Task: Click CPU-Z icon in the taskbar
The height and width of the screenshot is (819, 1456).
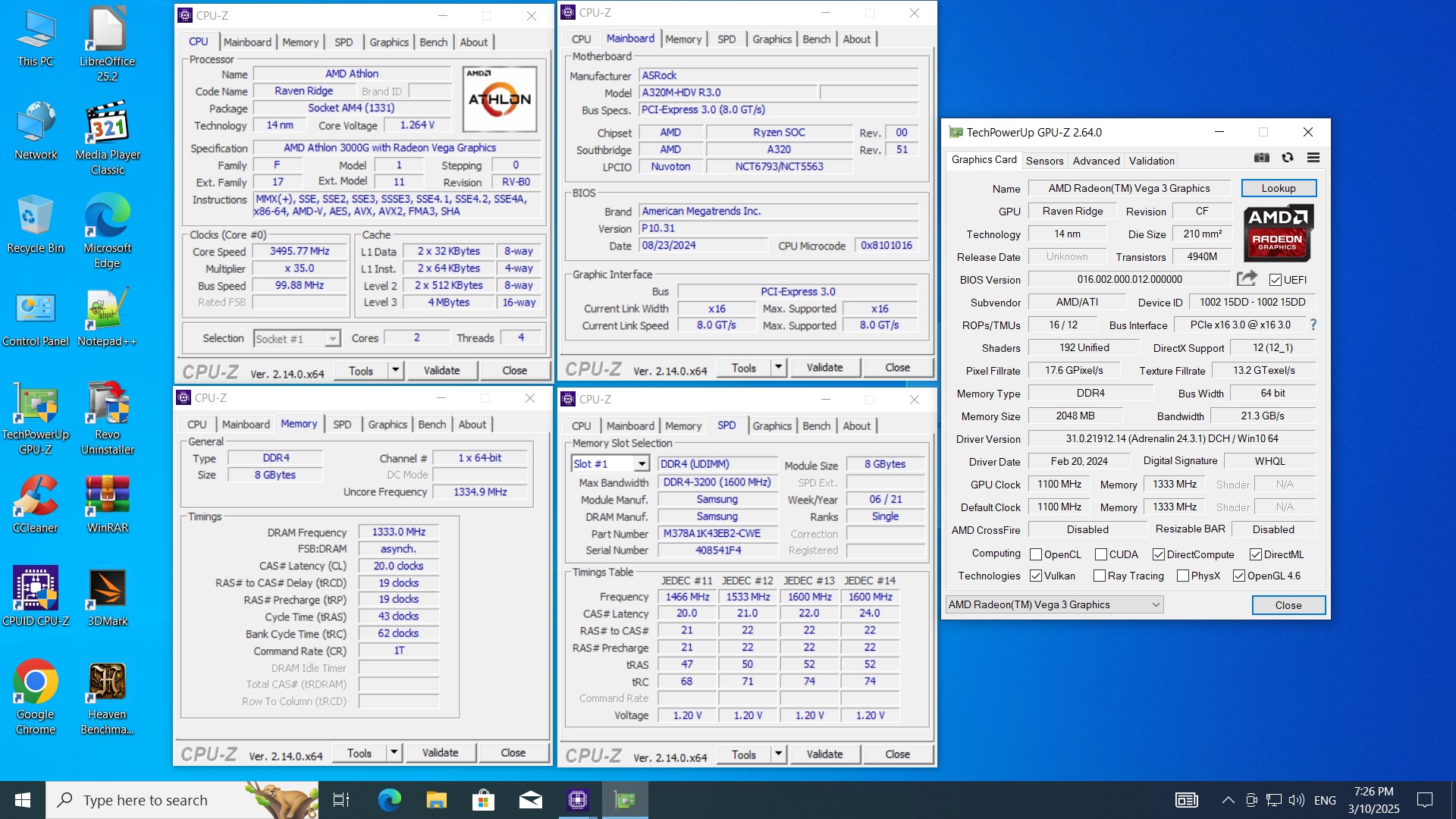Action: point(578,799)
